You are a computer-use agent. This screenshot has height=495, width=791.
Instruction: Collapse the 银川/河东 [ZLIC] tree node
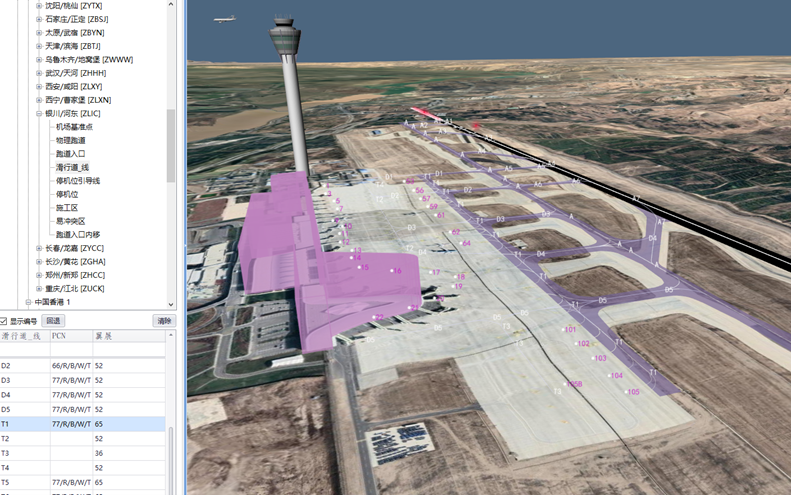click(x=39, y=113)
